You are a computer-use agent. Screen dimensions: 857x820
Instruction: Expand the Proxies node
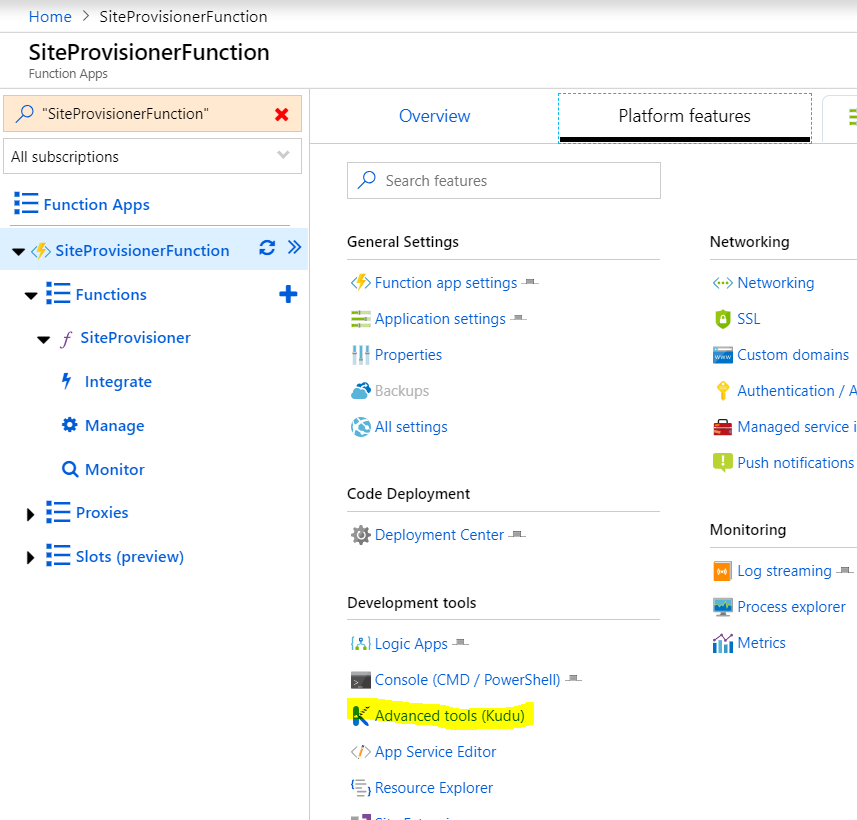coord(31,514)
